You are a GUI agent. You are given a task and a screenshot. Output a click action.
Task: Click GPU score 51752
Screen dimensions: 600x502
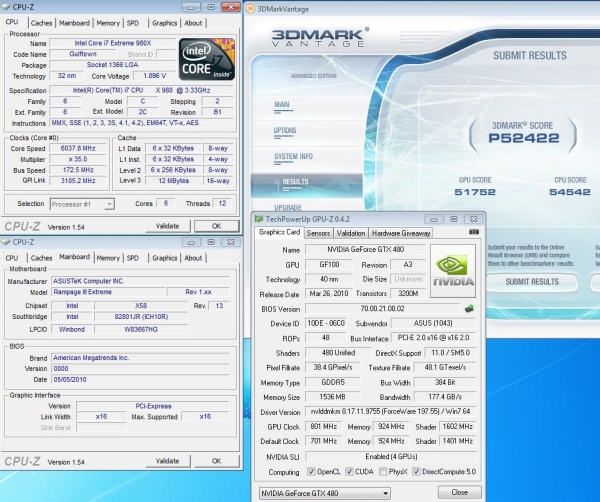pos(475,192)
